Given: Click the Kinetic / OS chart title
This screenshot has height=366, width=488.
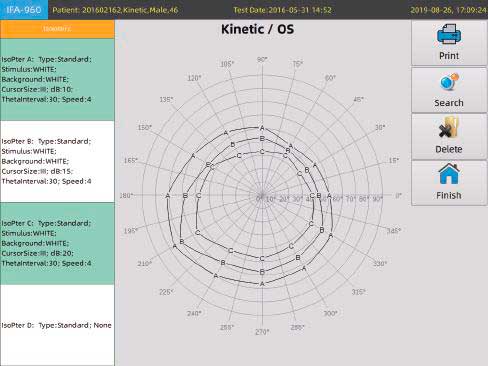Looking at the screenshot, I should 257,29.
